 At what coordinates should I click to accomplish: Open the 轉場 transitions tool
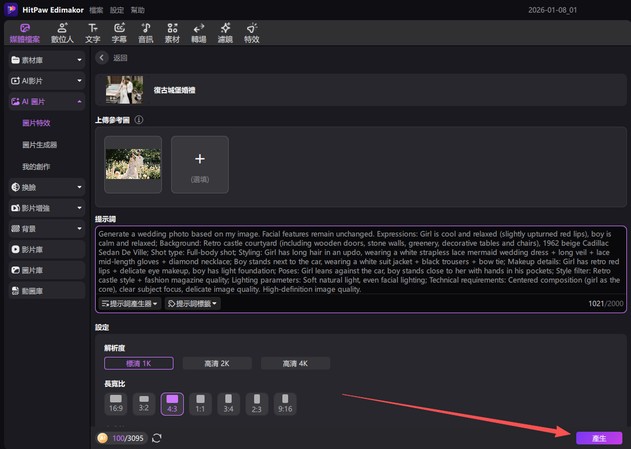coord(198,32)
